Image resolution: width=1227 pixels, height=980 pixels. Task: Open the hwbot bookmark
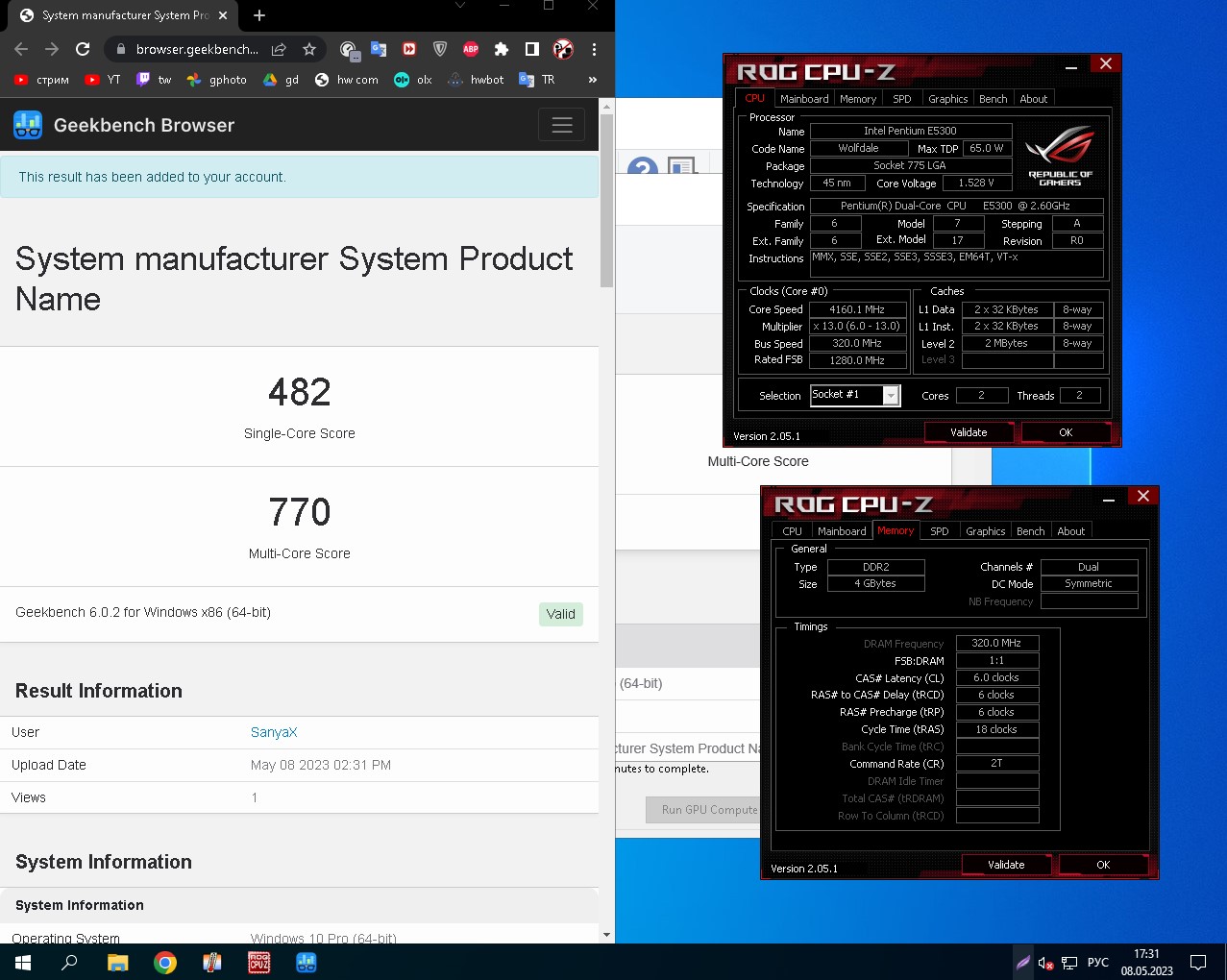coord(477,80)
